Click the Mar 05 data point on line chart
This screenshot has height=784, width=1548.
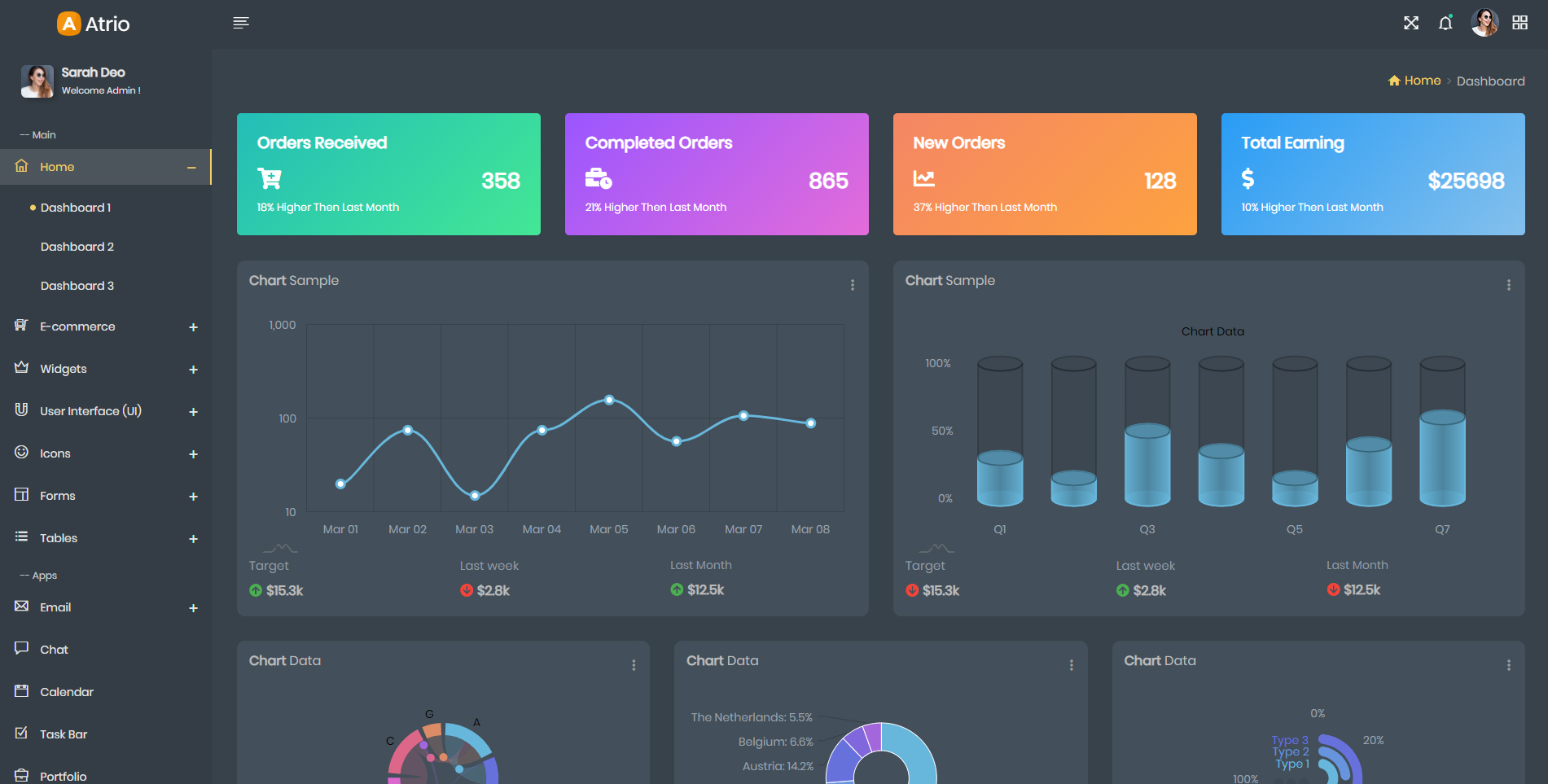tap(609, 400)
